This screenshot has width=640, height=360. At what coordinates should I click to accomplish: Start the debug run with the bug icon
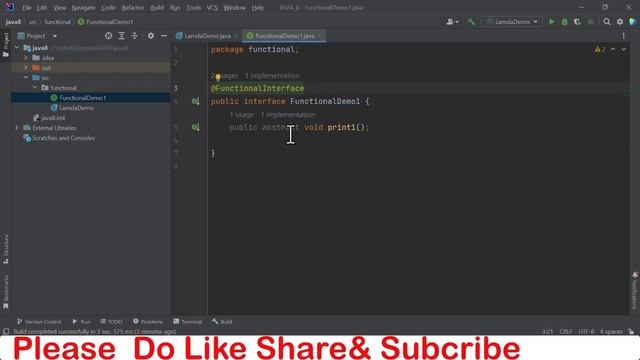[564, 22]
